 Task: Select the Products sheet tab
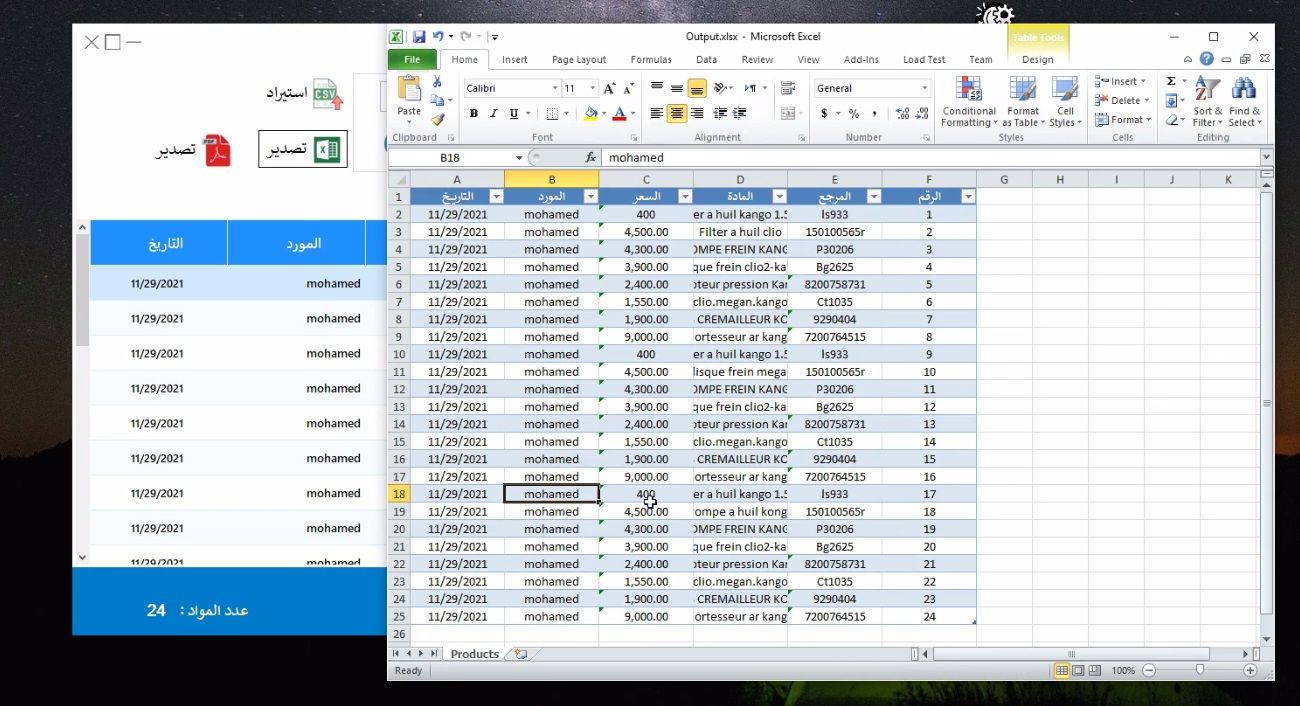474,653
